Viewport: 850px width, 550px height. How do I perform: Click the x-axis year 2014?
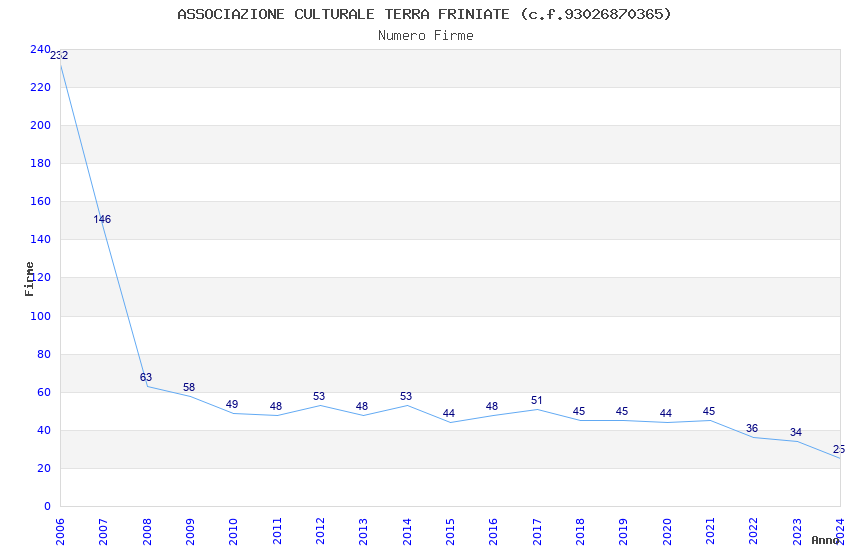click(x=407, y=532)
